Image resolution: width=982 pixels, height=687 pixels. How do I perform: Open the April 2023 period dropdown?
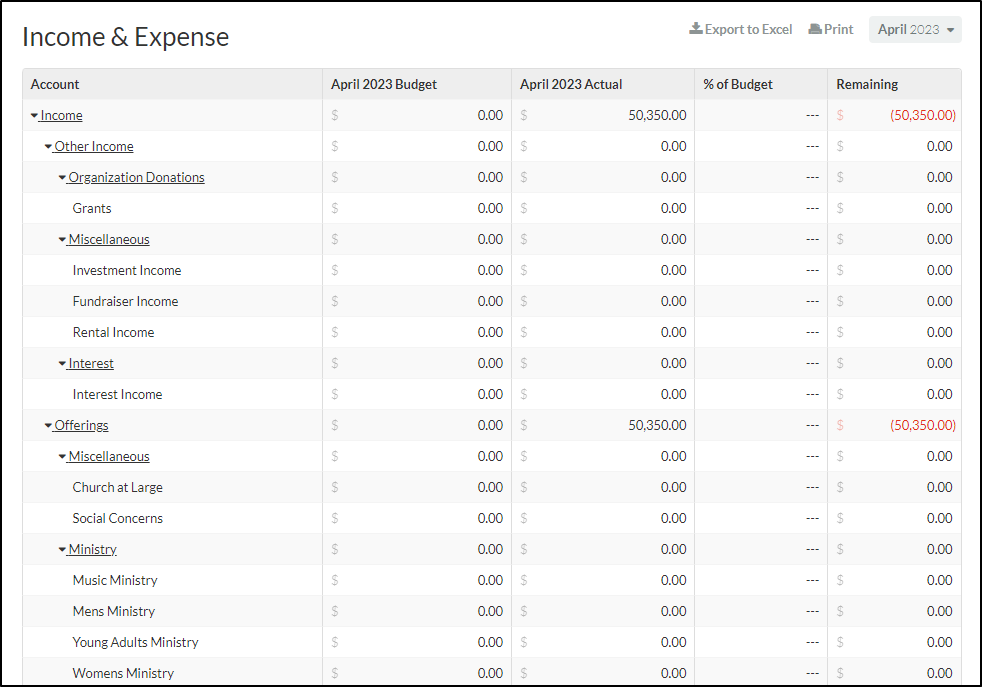(x=915, y=29)
